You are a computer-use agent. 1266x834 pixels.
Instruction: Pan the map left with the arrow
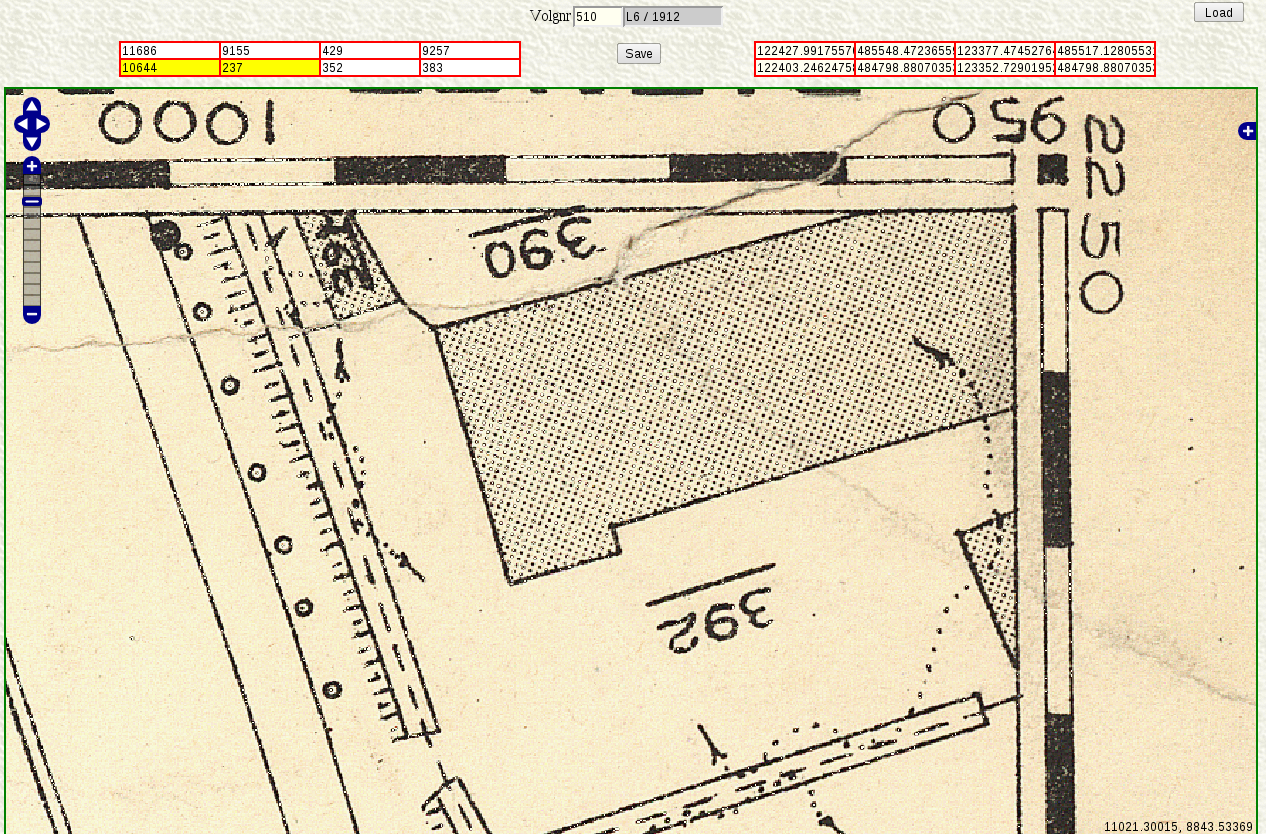click(22, 124)
